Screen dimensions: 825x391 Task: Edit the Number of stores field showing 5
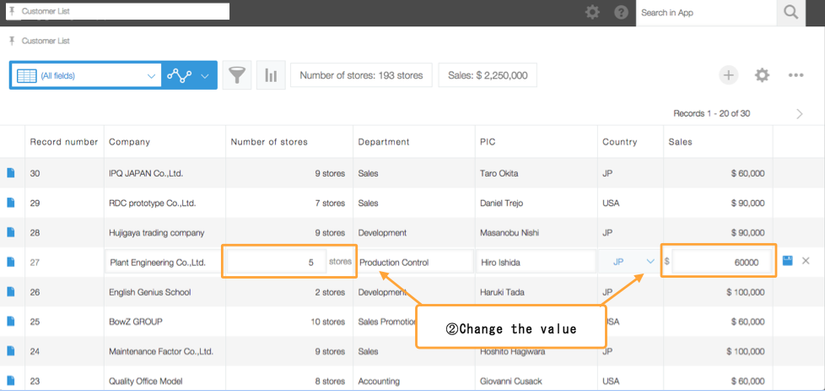276,262
